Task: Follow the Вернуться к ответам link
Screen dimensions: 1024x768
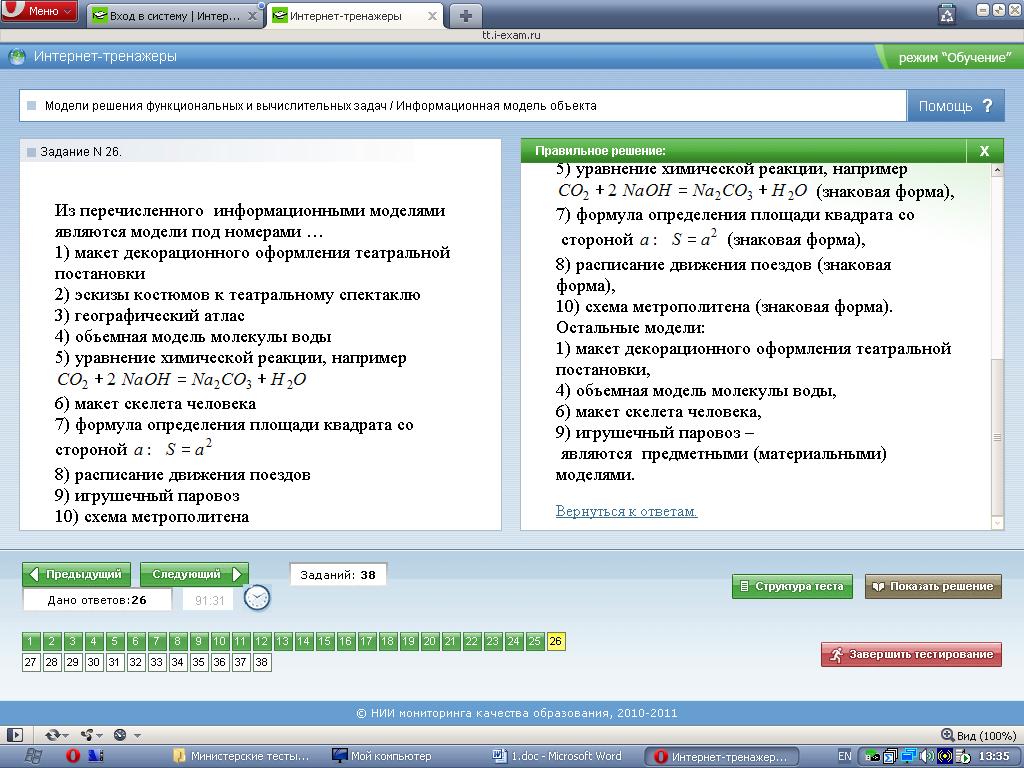Action: 626,511
